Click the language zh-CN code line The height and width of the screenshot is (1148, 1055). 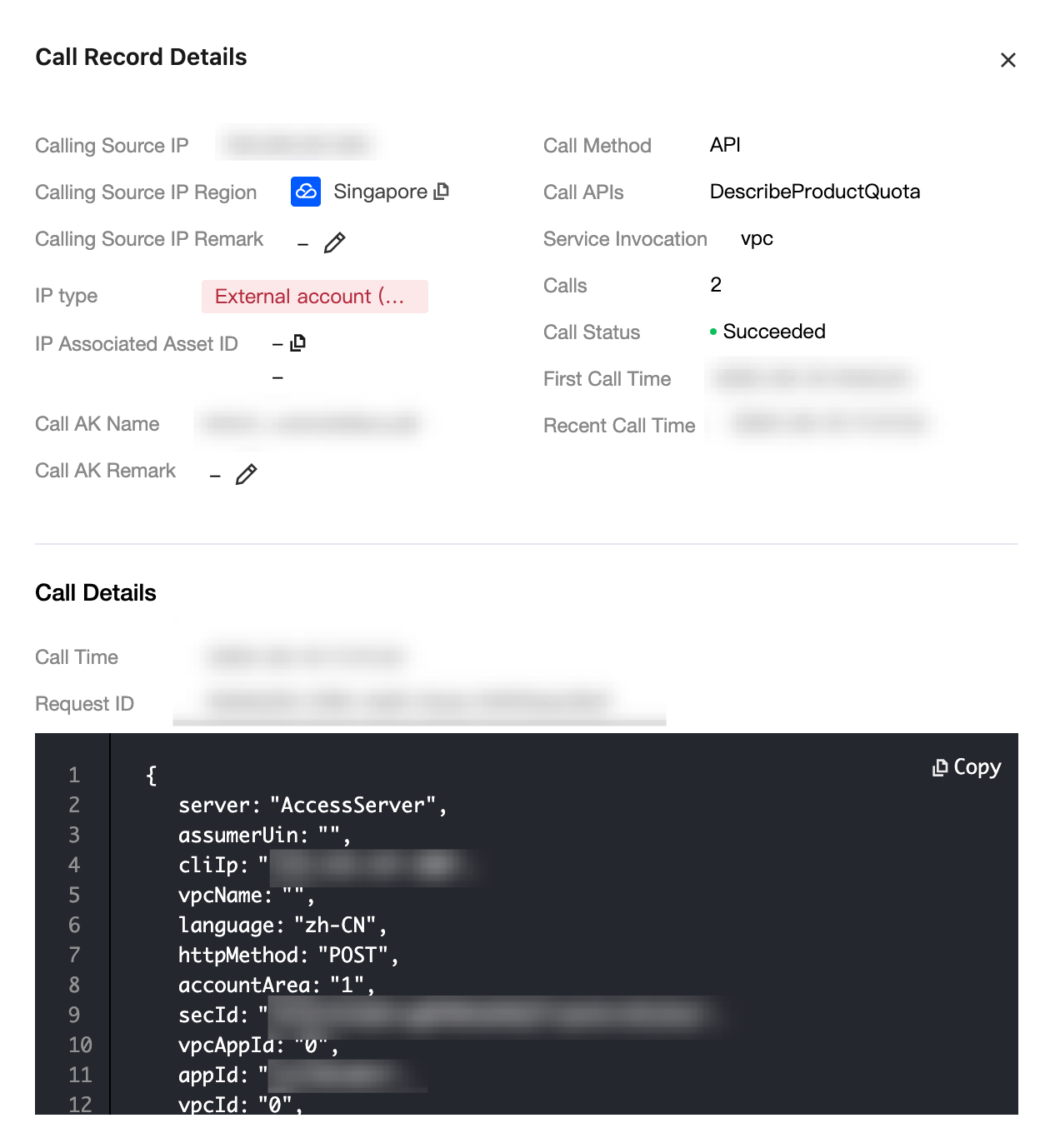click(x=282, y=926)
